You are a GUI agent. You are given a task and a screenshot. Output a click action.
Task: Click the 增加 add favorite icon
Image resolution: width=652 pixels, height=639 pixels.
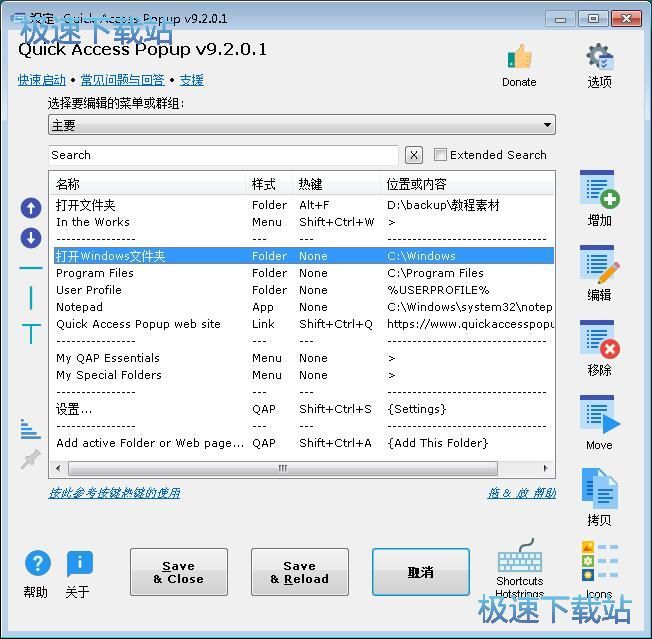click(599, 189)
